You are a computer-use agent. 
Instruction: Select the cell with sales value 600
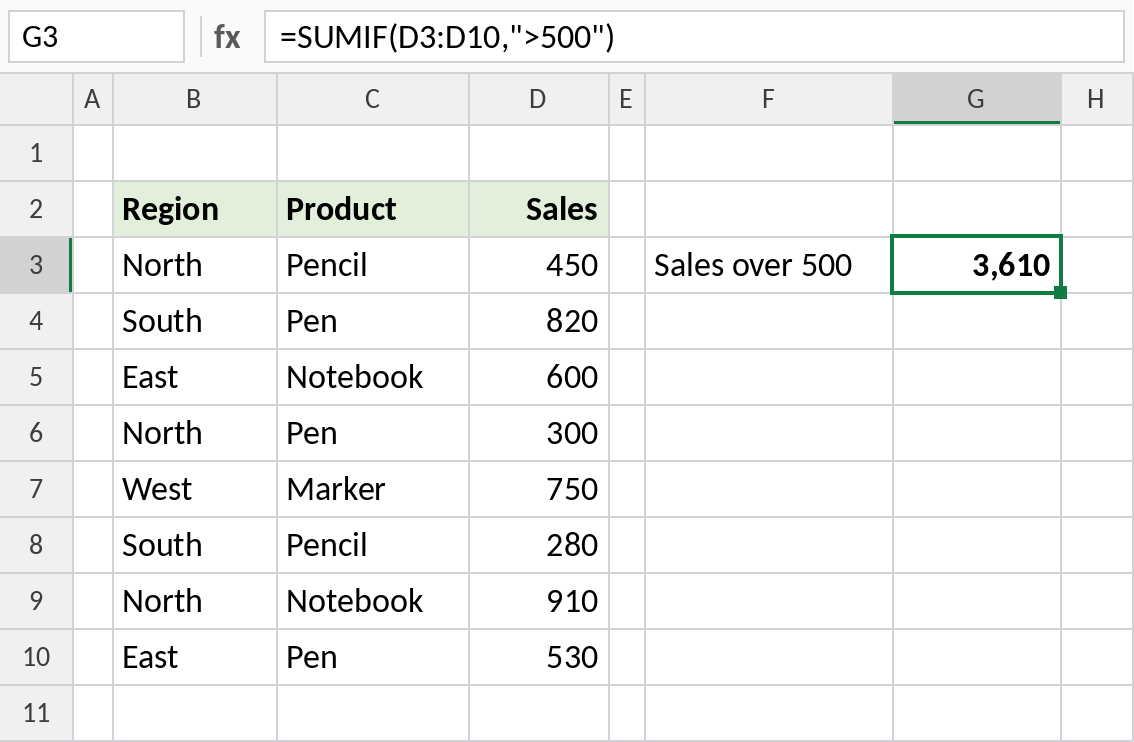[539, 378]
